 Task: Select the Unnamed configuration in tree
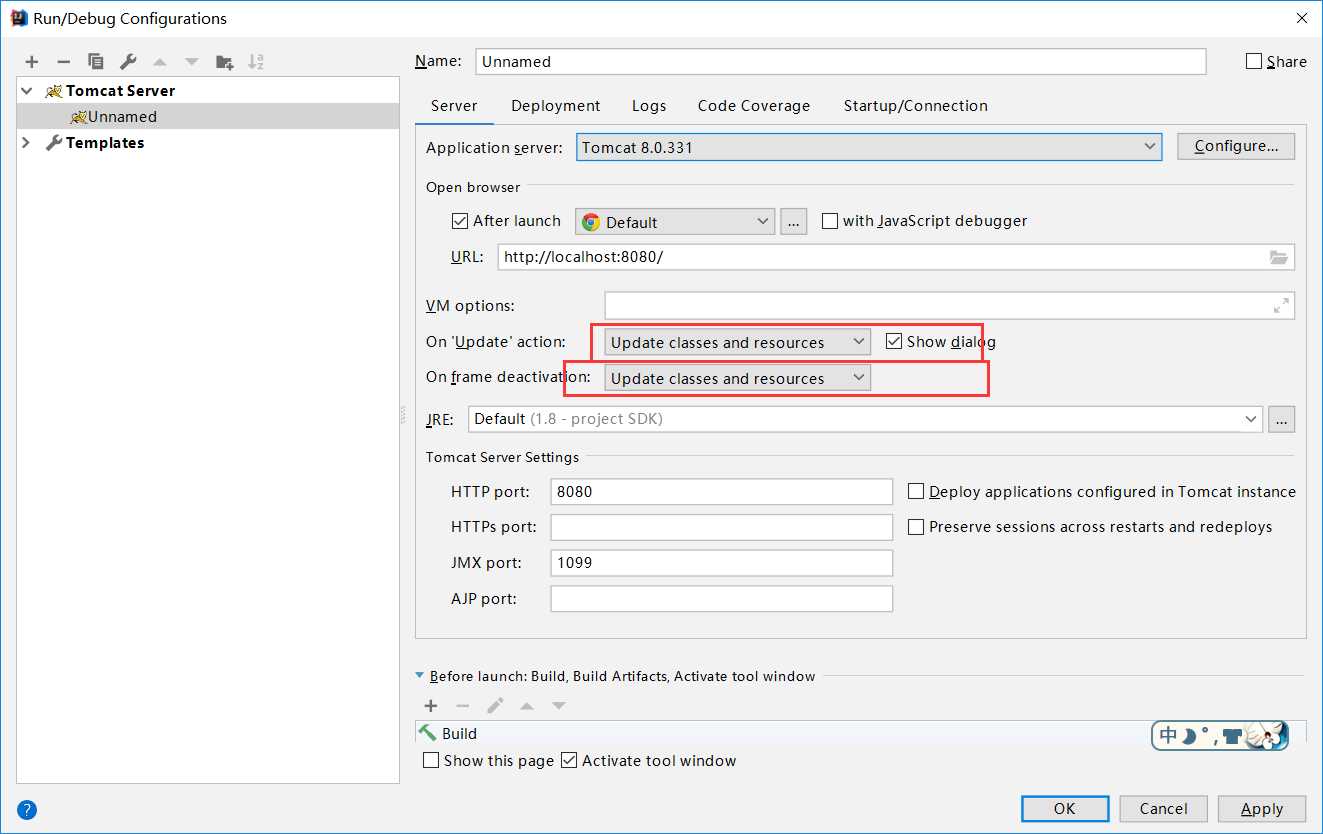coord(208,117)
